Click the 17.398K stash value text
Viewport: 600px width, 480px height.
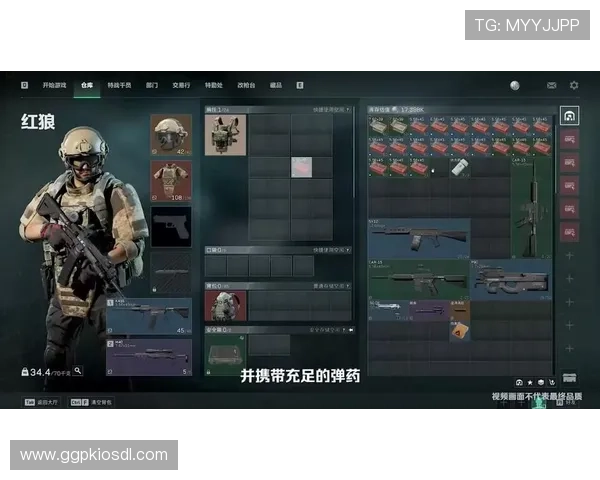(412, 110)
